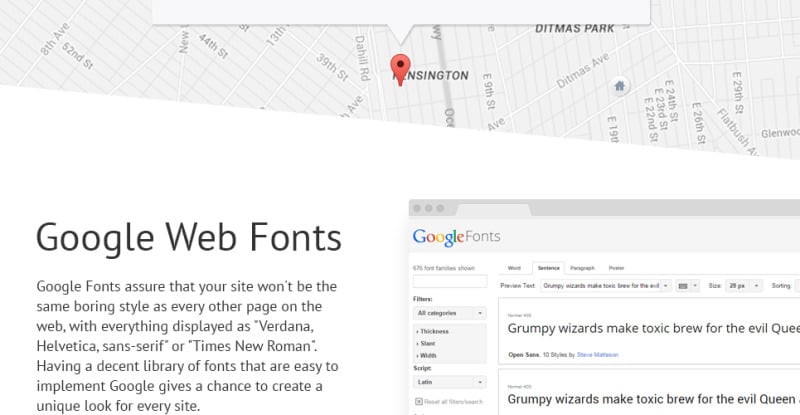The width and height of the screenshot is (800, 415).
Task: Click the 8th Ave street label
Action: pyautogui.click(x=55, y=39)
